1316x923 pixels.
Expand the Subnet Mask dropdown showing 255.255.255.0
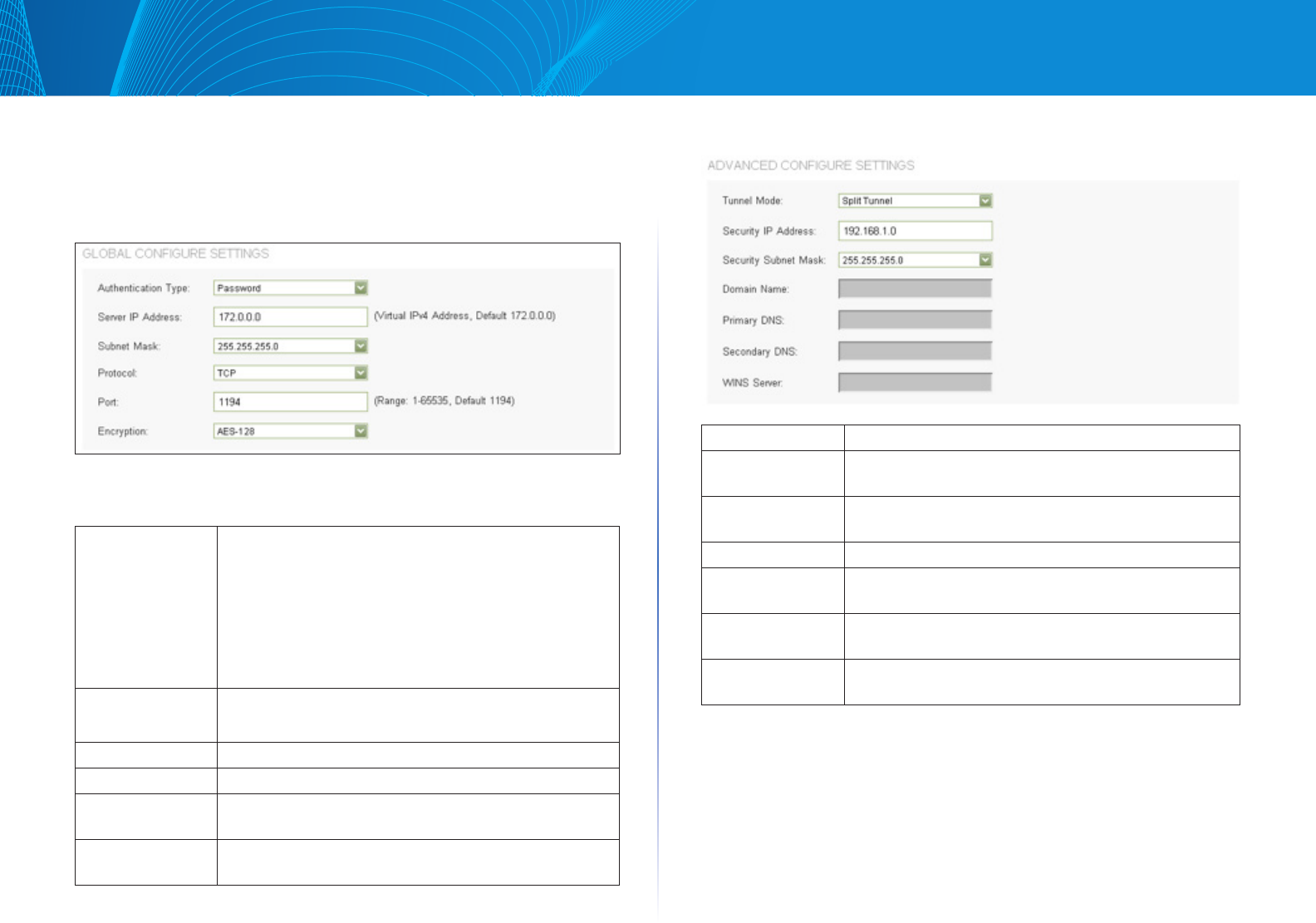pyautogui.click(x=290, y=346)
